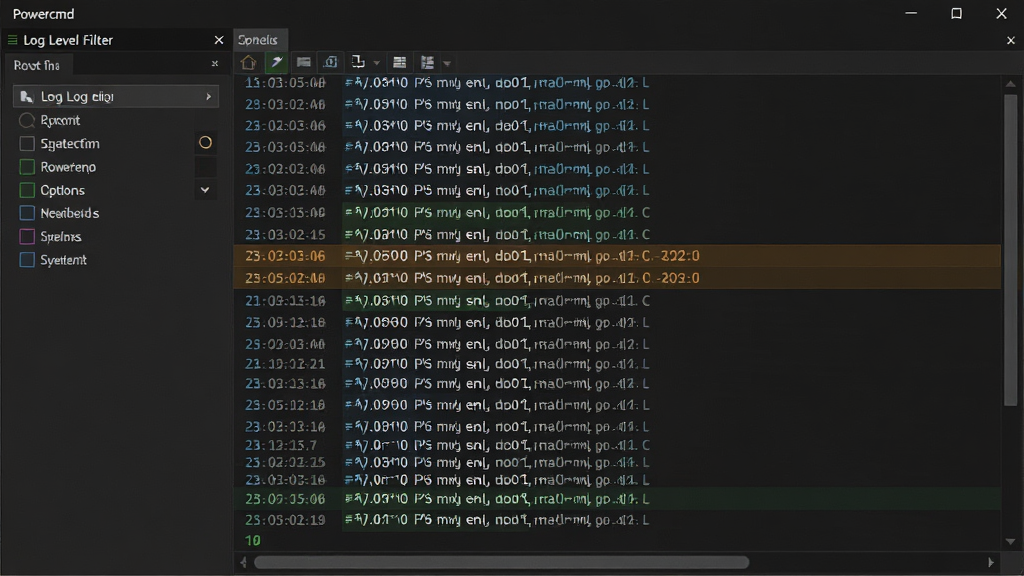The height and width of the screenshot is (576, 1024).
Task: Enable the Options checkbox
Action: coord(27,190)
